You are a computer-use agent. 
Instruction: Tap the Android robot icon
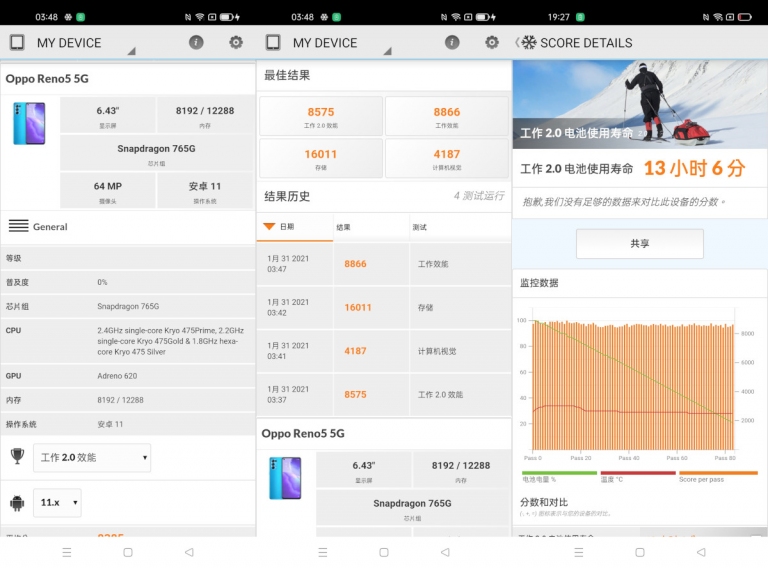17,502
